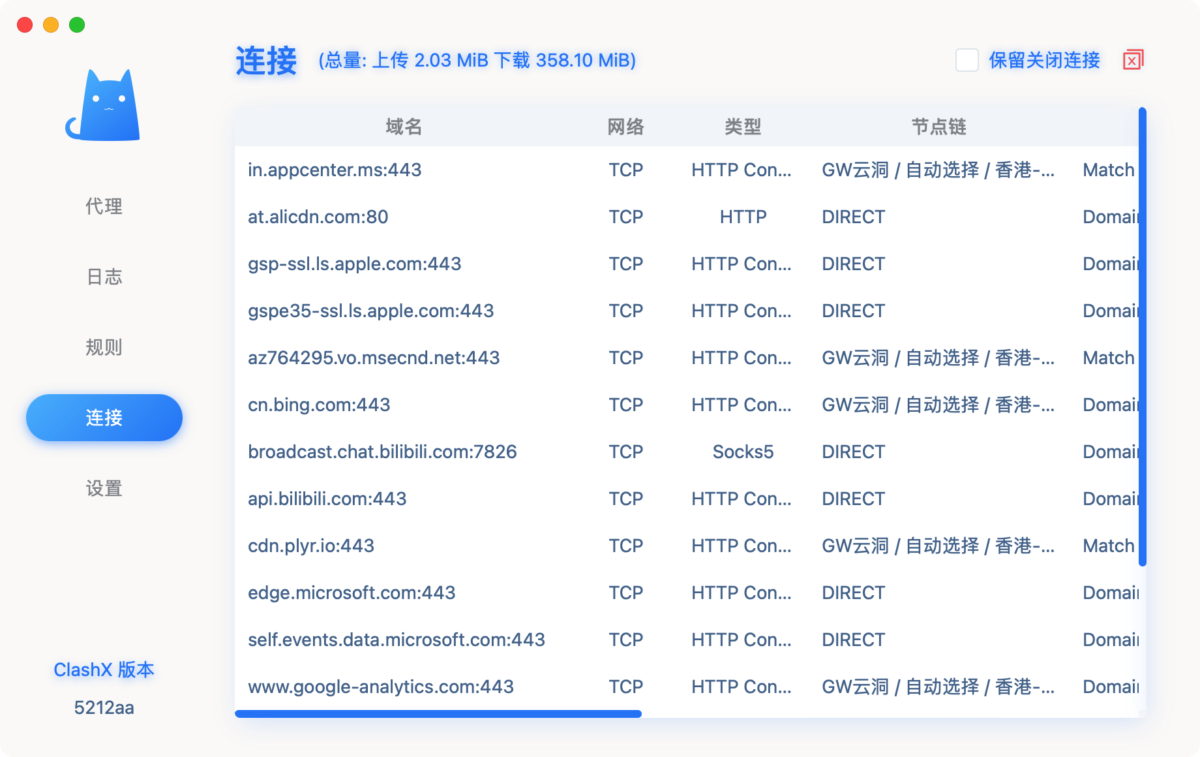Click the node chain cell for www.google-analytics.com
This screenshot has width=1200, height=757.
click(938, 687)
